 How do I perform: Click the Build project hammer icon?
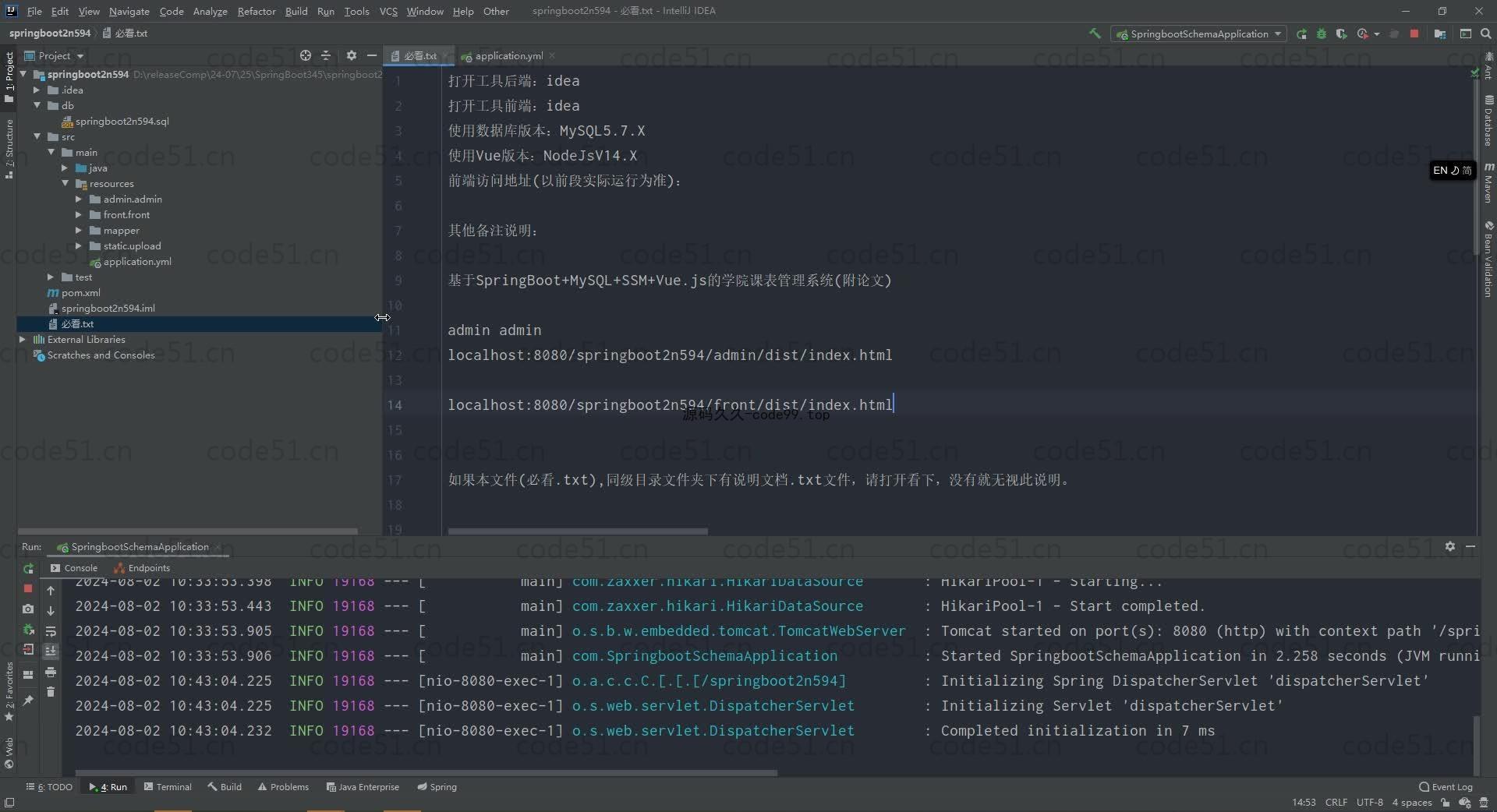(x=1095, y=34)
